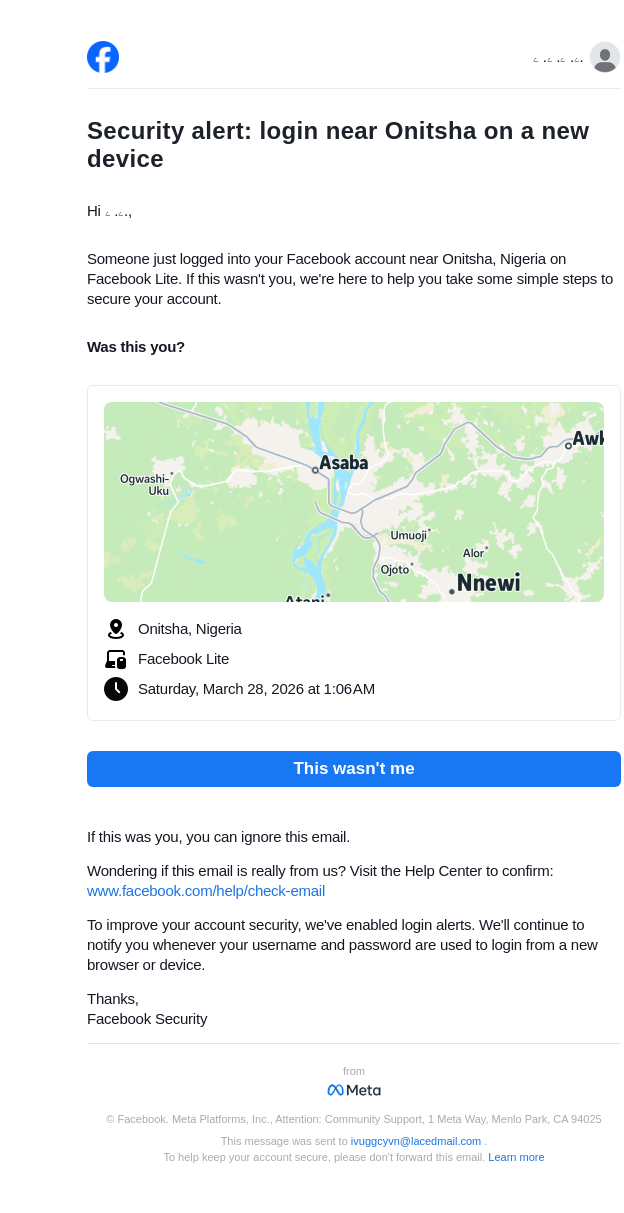624x1213 pixels.
Task: Click the Asaba label on map
Action: click(344, 463)
